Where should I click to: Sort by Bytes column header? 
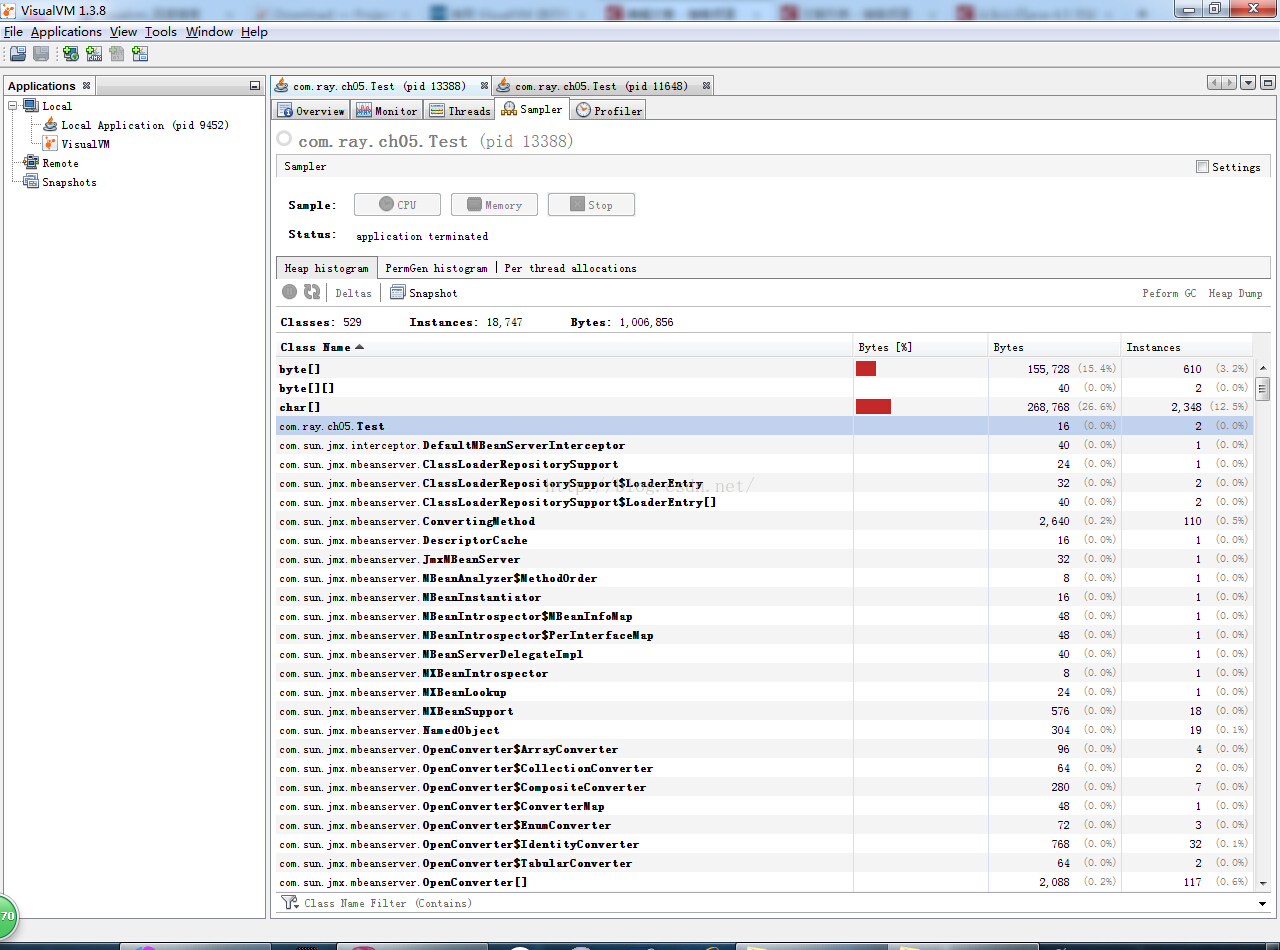click(1054, 347)
